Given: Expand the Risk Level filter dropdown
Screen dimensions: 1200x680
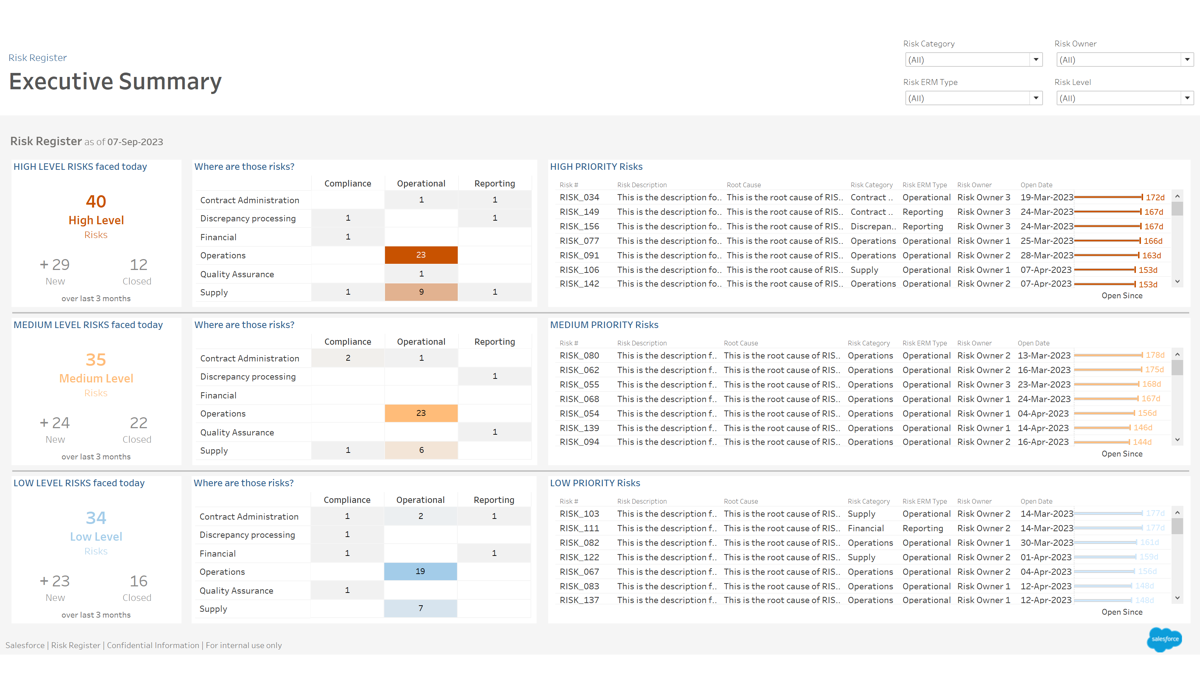Looking at the screenshot, I should pos(1124,98).
